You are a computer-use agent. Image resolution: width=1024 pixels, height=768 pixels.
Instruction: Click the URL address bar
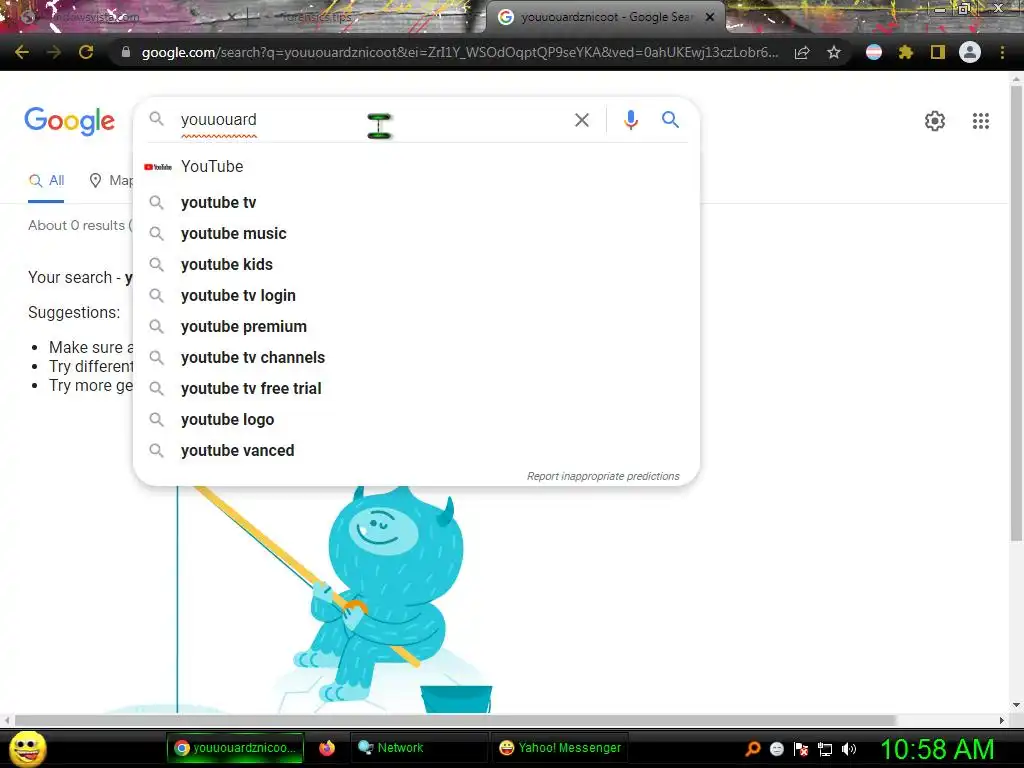click(x=460, y=52)
